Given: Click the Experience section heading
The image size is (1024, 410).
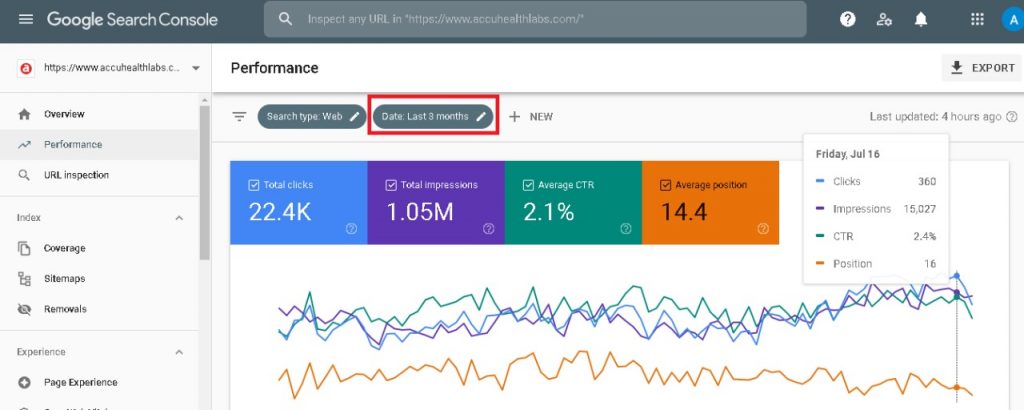Looking at the screenshot, I should (x=41, y=353).
